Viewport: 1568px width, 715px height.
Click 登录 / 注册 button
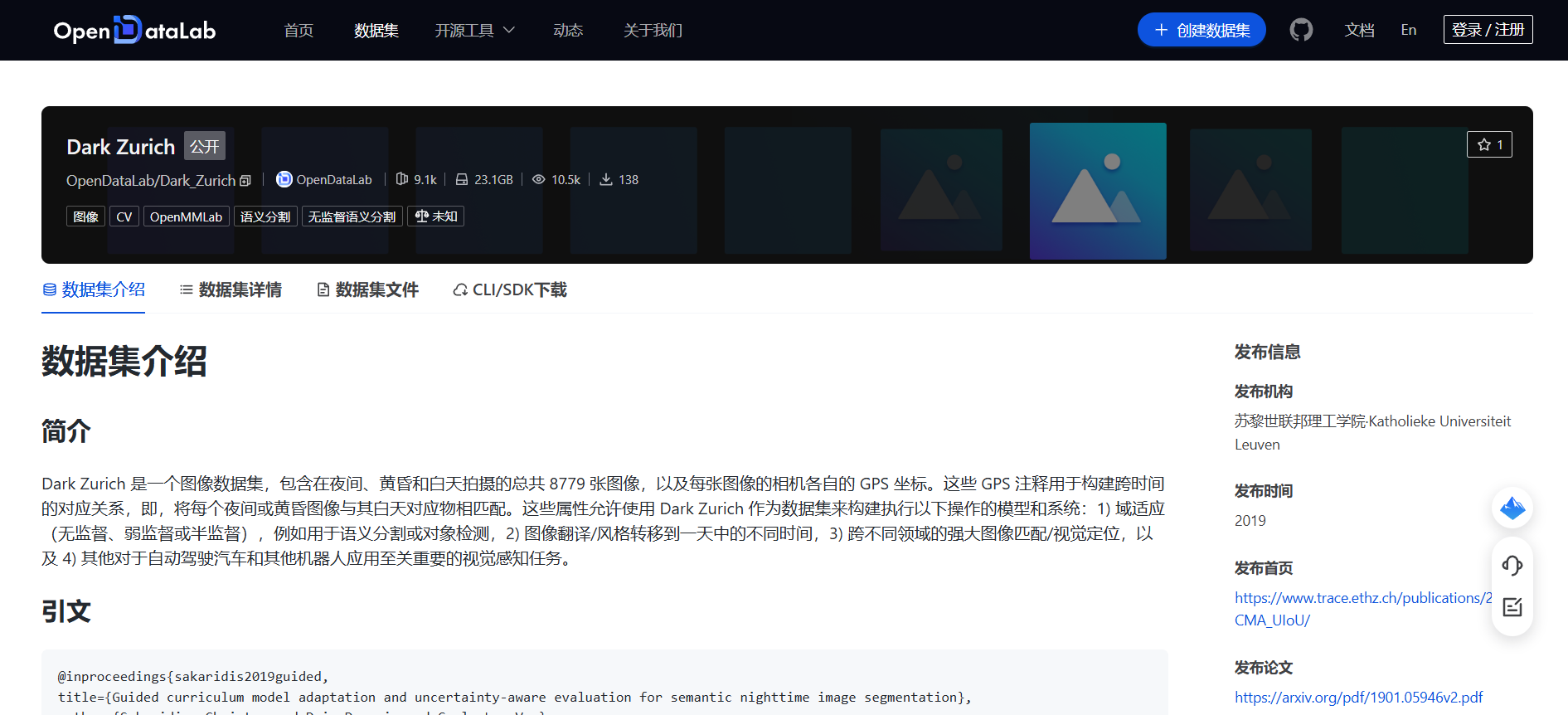tap(1488, 30)
